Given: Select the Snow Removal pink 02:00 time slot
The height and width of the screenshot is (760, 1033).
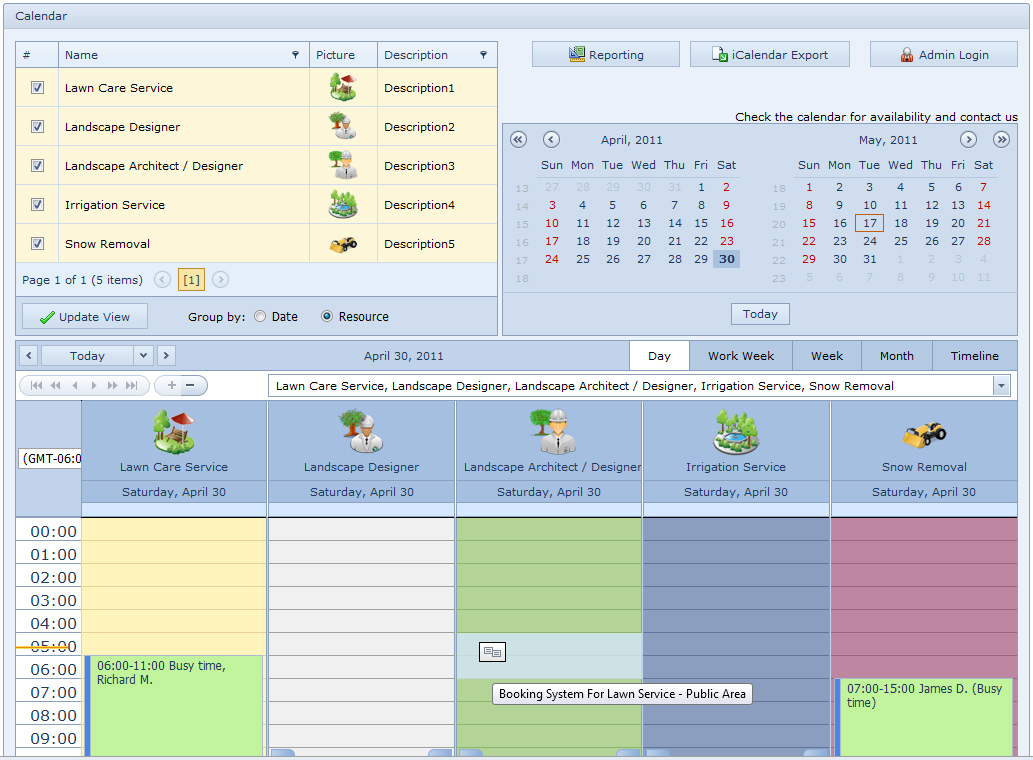Looking at the screenshot, I should (x=923, y=575).
